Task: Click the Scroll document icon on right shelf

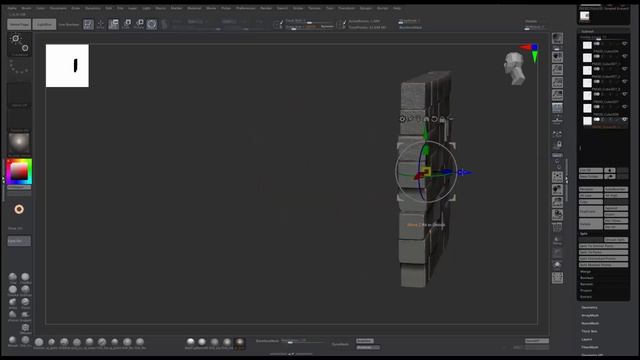Action: [x=557, y=57]
